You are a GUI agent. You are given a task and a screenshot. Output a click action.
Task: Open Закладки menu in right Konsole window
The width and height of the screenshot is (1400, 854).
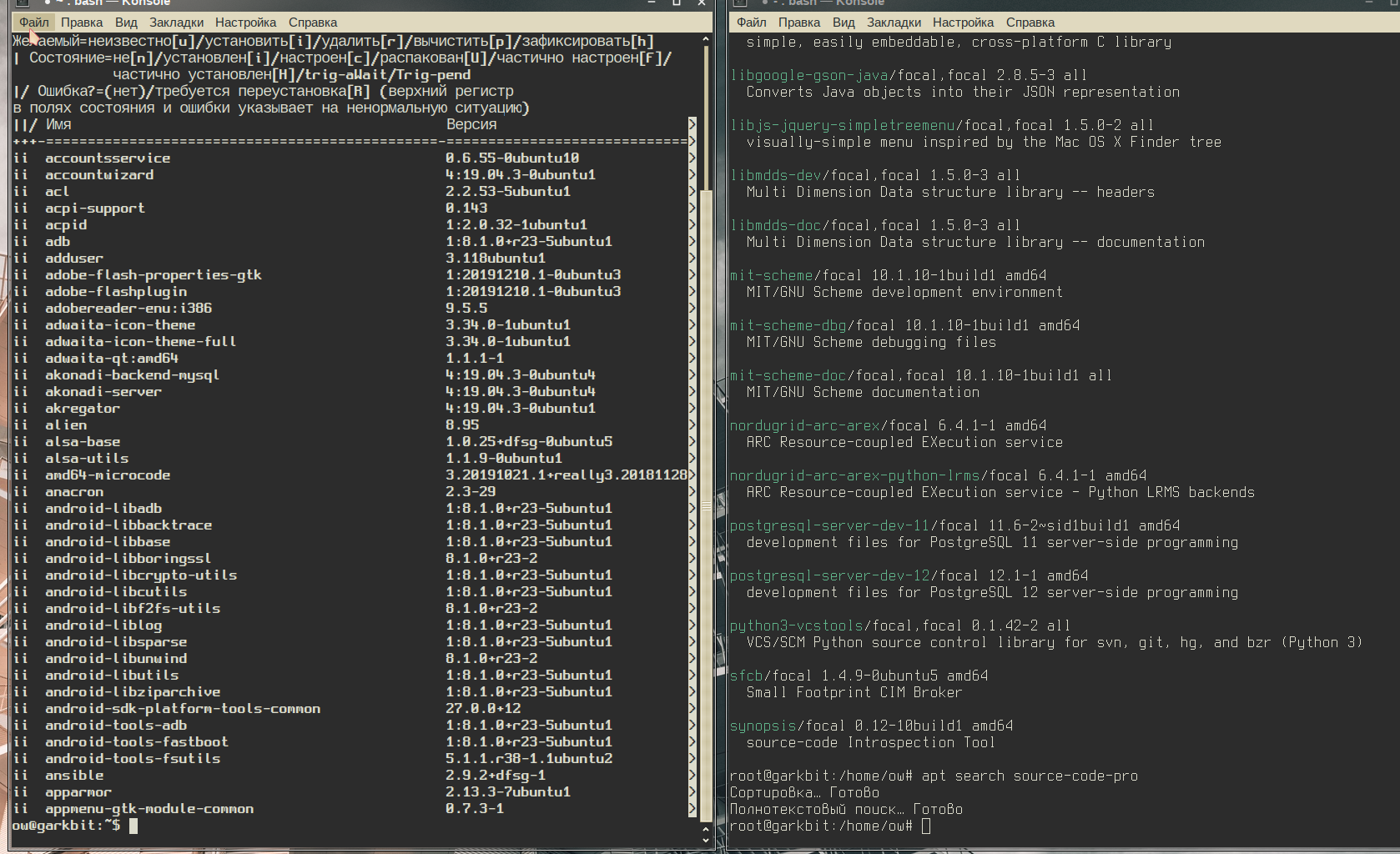point(894,23)
